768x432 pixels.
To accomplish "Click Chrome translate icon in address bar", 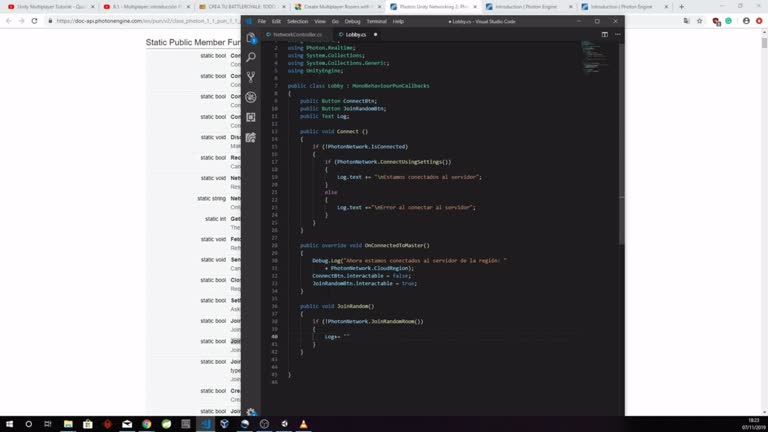I will tap(686, 21).
